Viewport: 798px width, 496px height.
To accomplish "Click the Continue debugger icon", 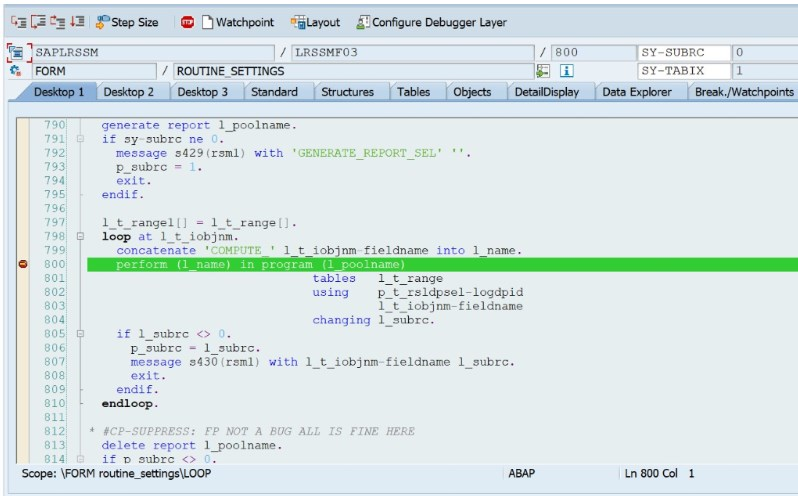I will [77, 22].
